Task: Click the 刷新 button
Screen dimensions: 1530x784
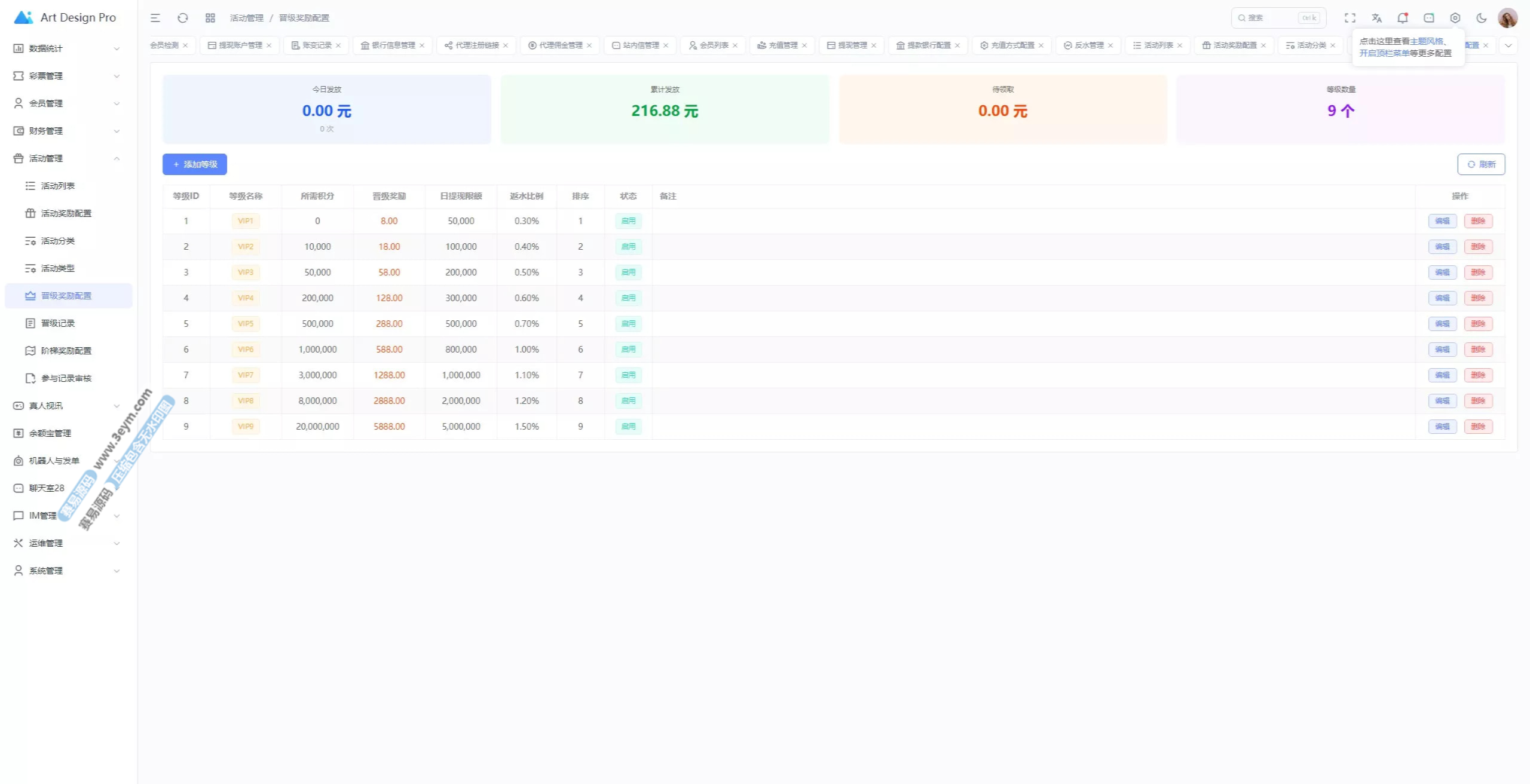Action: click(1481, 164)
